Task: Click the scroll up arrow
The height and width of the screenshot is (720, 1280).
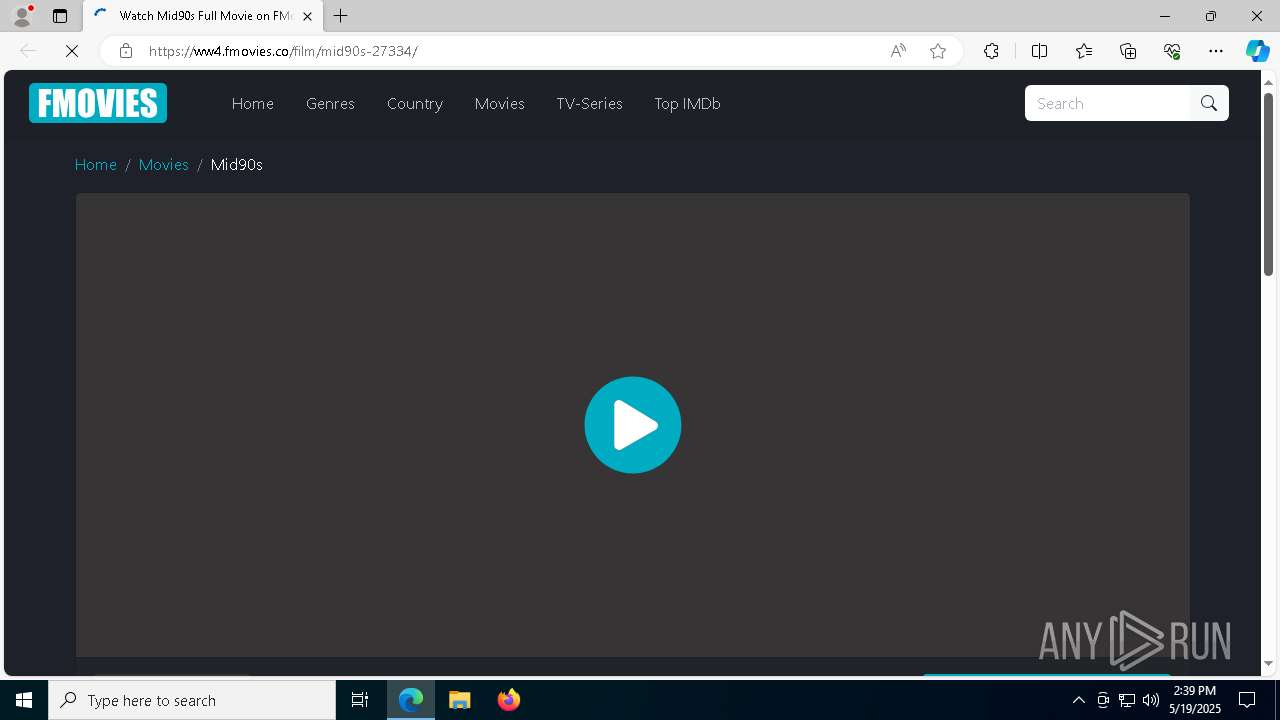Action: click(x=1268, y=81)
